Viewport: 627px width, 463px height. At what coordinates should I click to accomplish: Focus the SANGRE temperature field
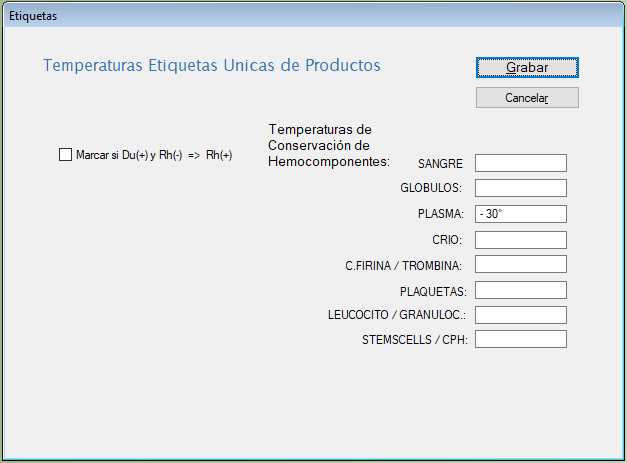point(520,163)
